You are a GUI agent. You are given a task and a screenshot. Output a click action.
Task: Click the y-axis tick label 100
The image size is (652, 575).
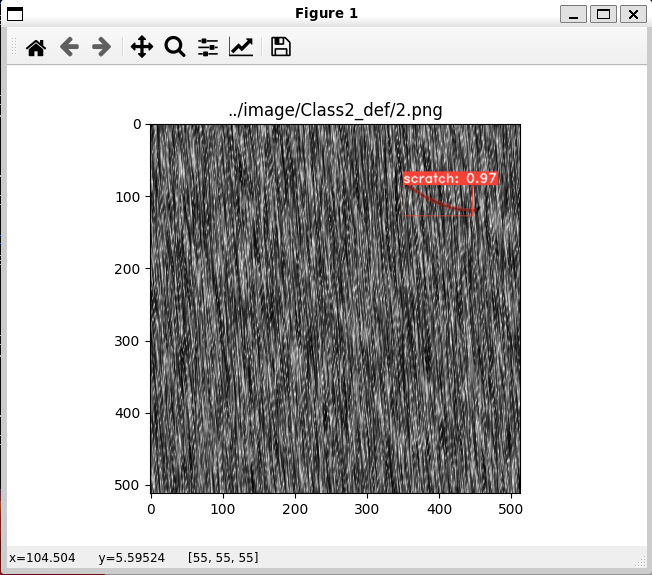(x=128, y=197)
